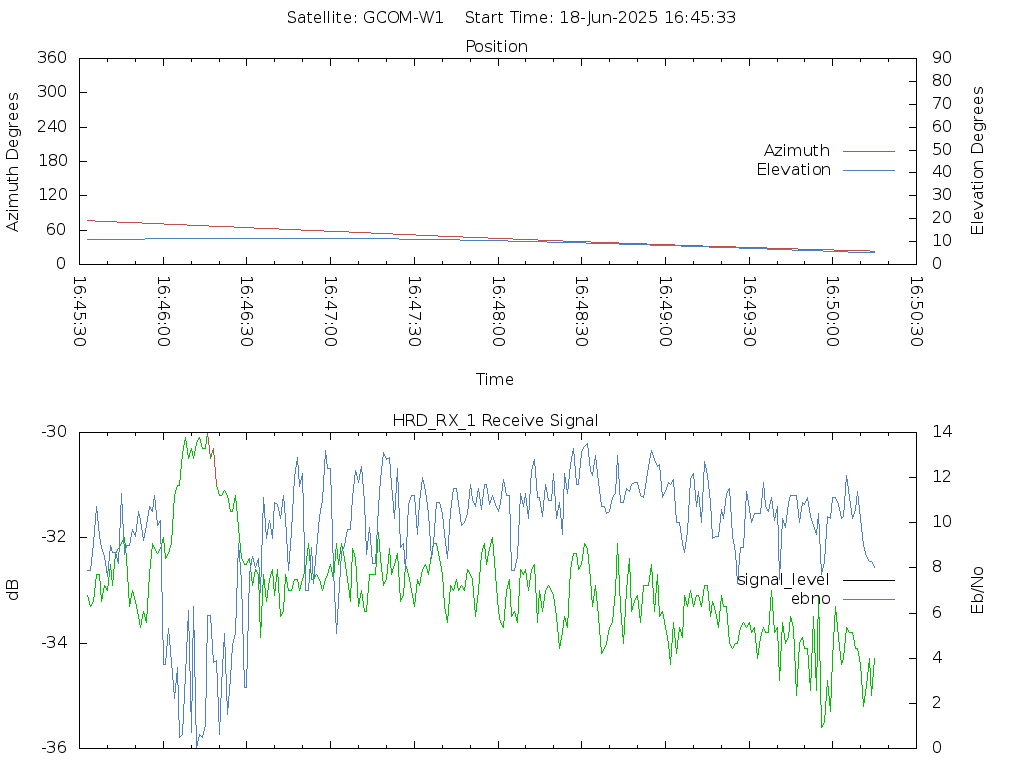Select the 'HRD_RX_1 Receive Signal' chart title

(x=495, y=421)
